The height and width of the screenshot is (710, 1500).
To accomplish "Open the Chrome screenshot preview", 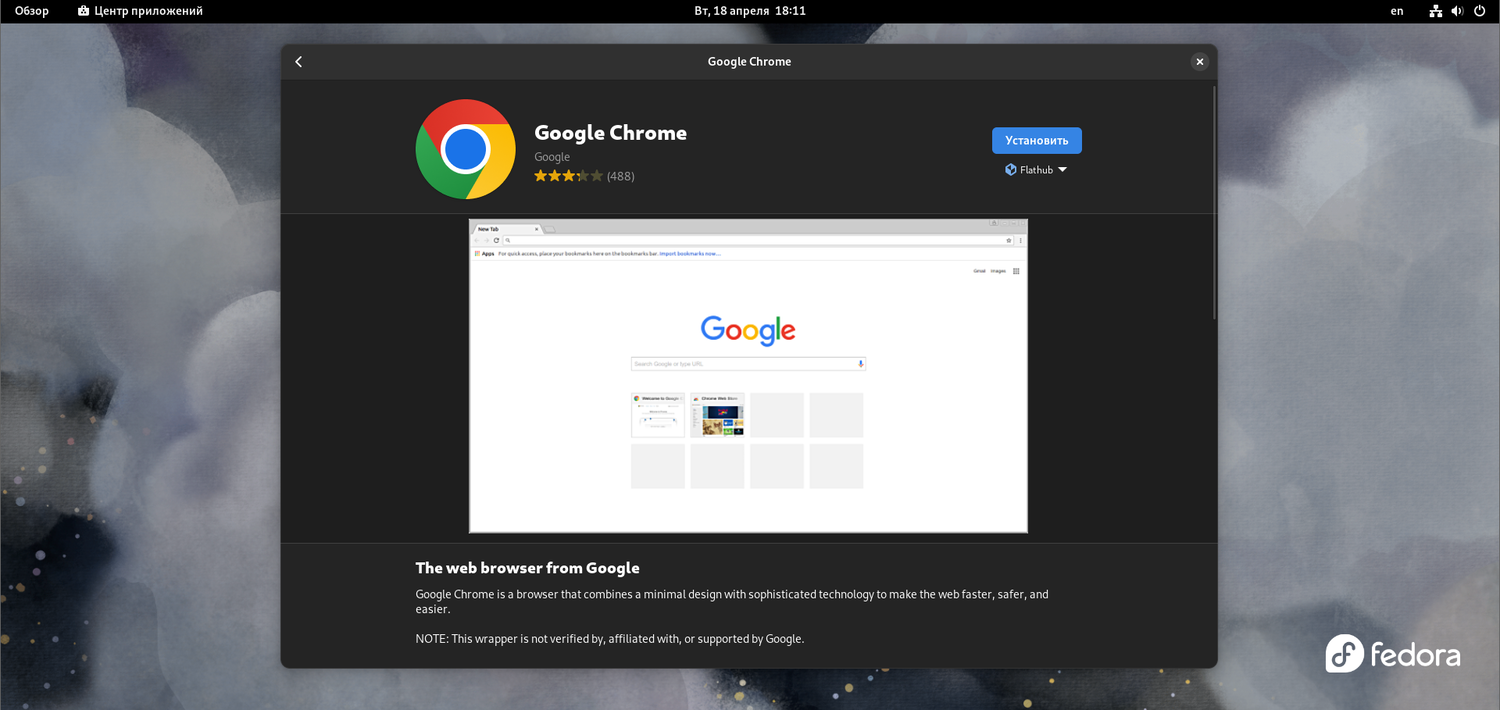I will 748,376.
